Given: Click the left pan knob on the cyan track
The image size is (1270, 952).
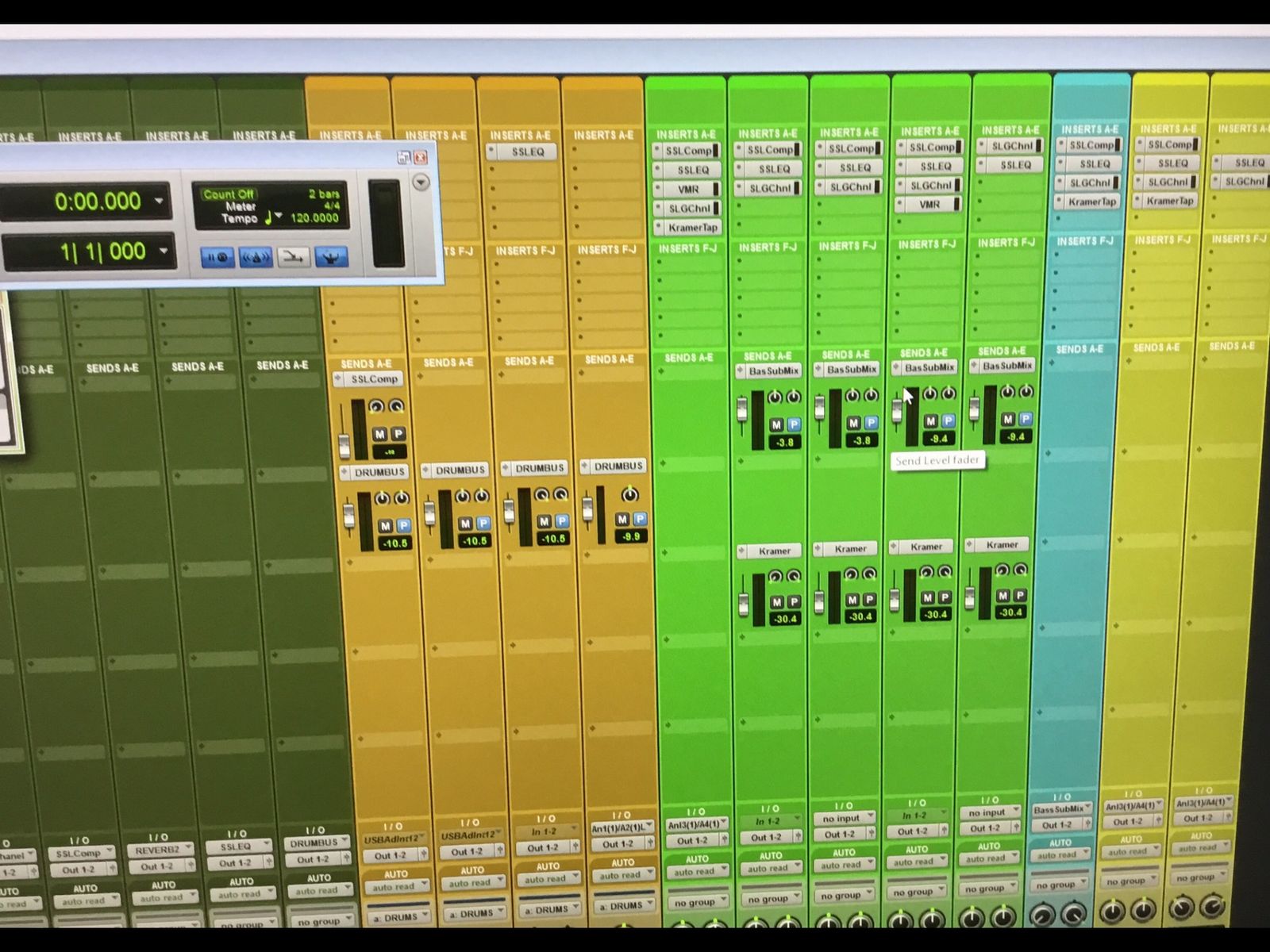Looking at the screenshot, I should tap(1041, 914).
